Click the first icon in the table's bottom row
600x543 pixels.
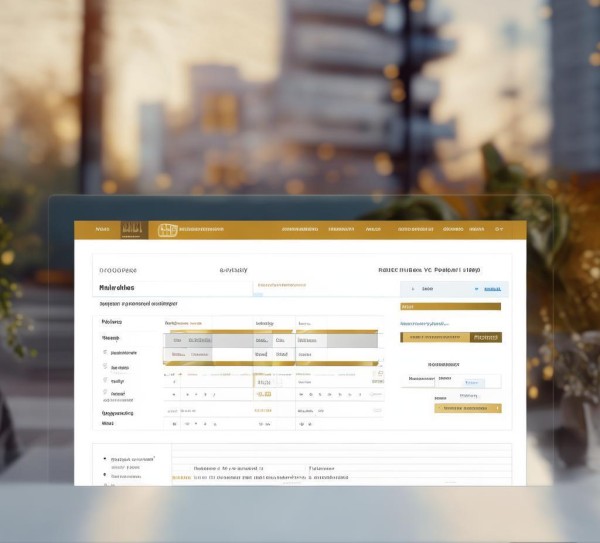(175, 424)
